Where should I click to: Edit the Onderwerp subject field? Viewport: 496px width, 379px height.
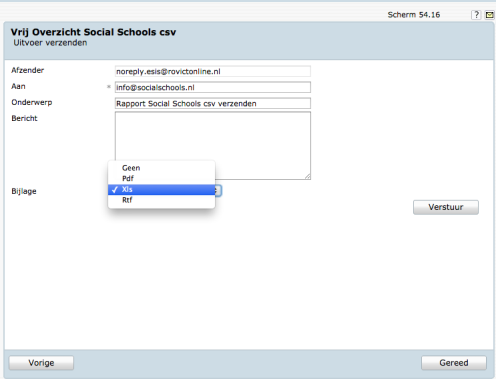pos(213,103)
